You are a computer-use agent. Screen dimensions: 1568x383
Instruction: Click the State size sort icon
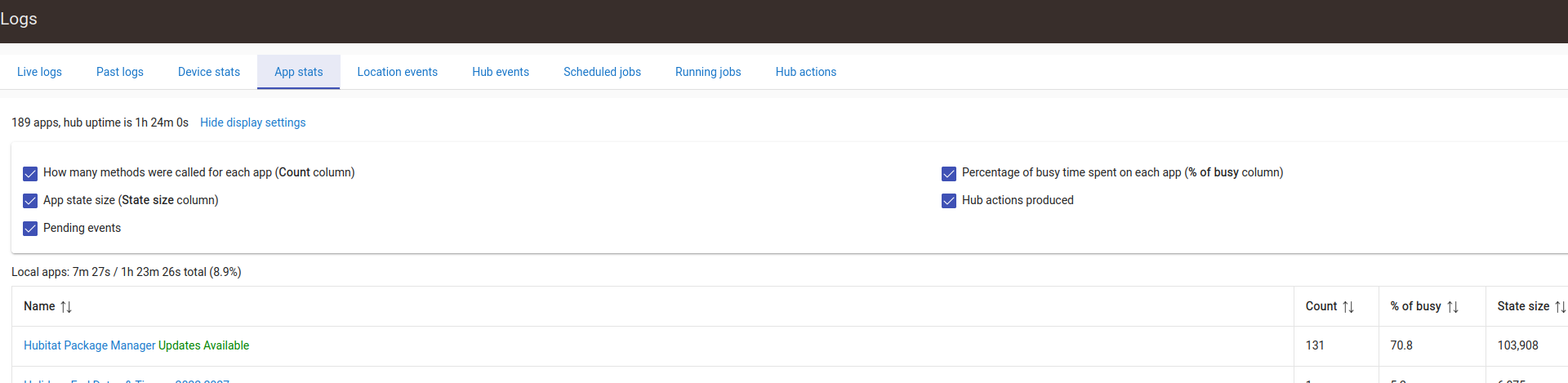1560,307
